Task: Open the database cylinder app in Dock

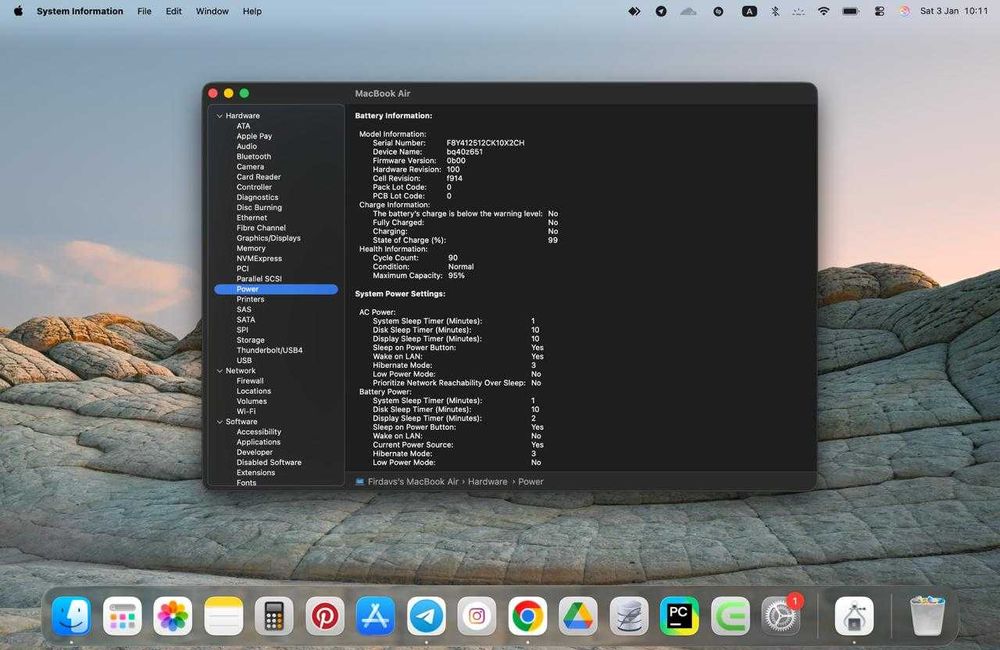Action: pyautogui.click(x=629, y=616)
